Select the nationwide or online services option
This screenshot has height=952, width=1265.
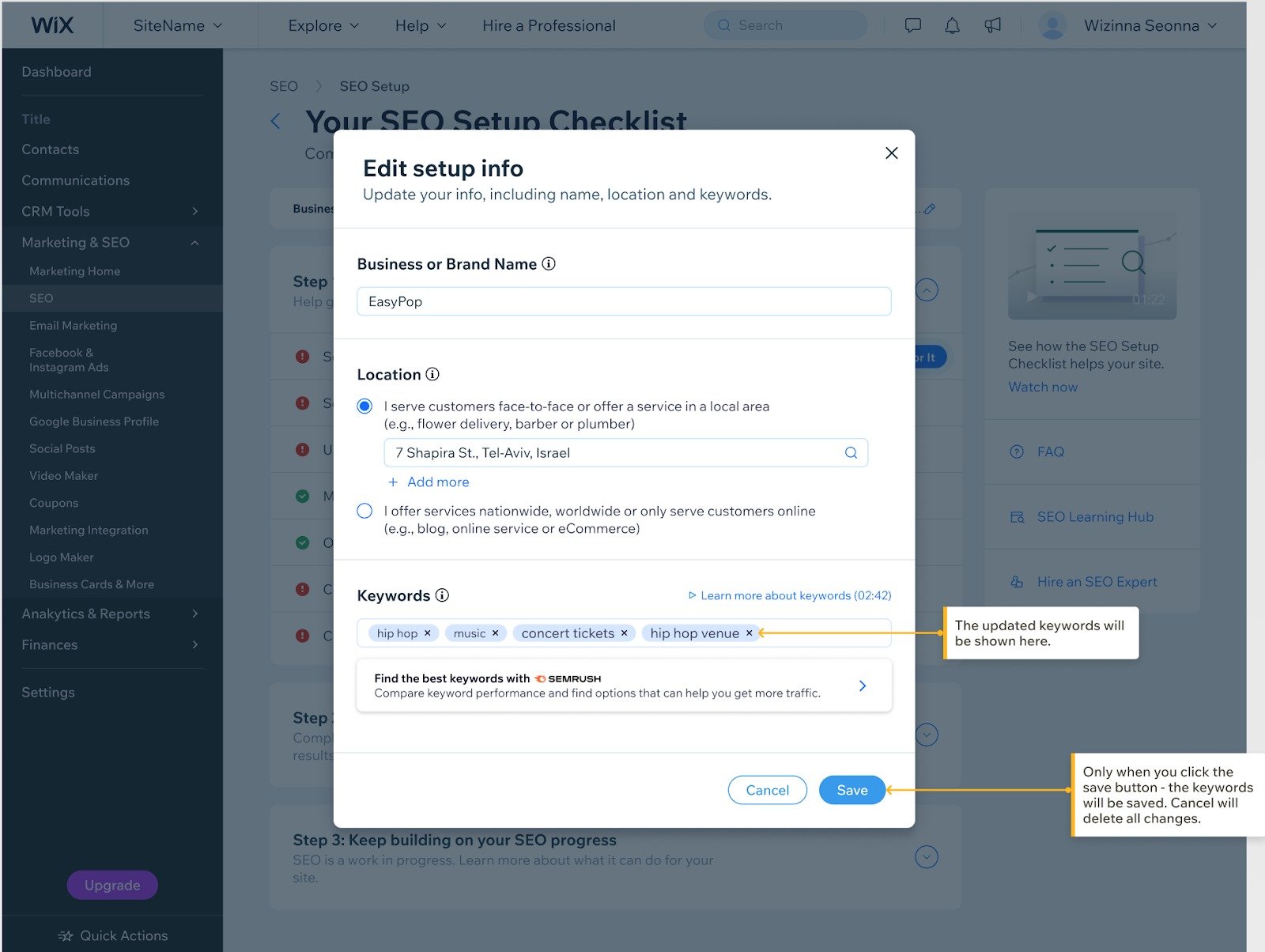(x=364, y=511)
